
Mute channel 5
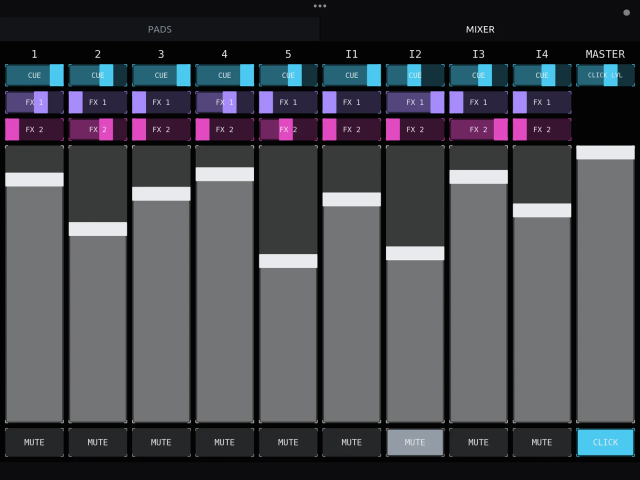coord(288,442)
